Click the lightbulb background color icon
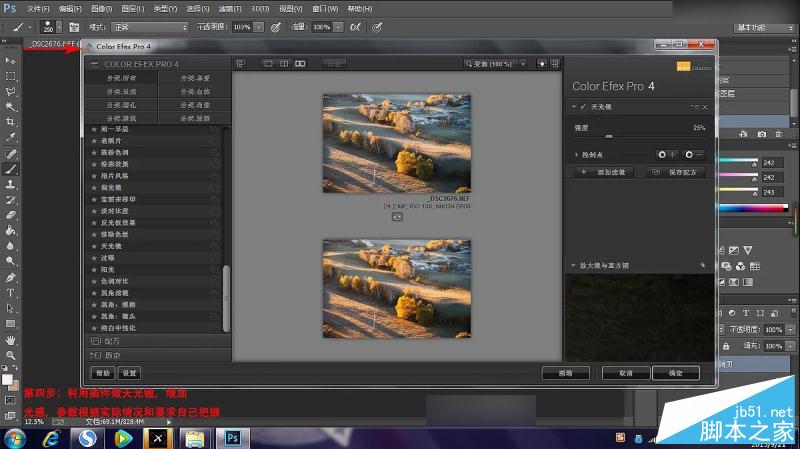 (541, 64)
